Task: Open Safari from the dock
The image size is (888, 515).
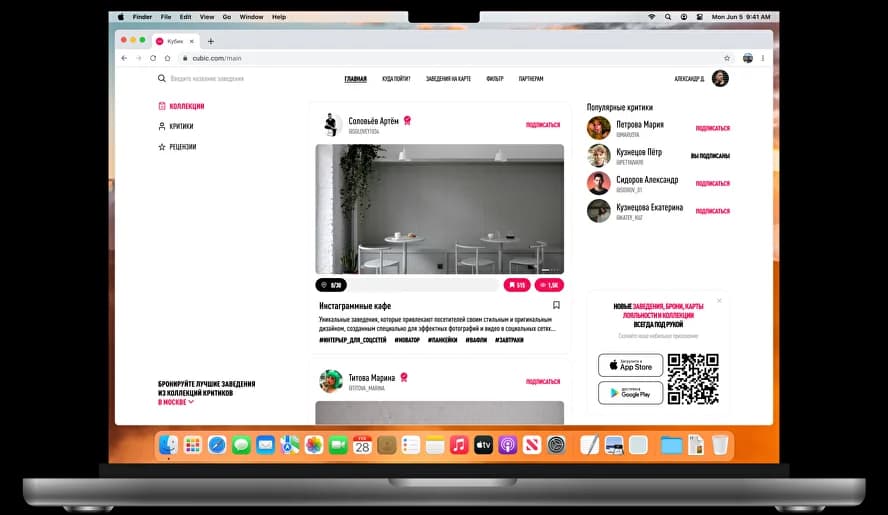Action: click(217, 445)
